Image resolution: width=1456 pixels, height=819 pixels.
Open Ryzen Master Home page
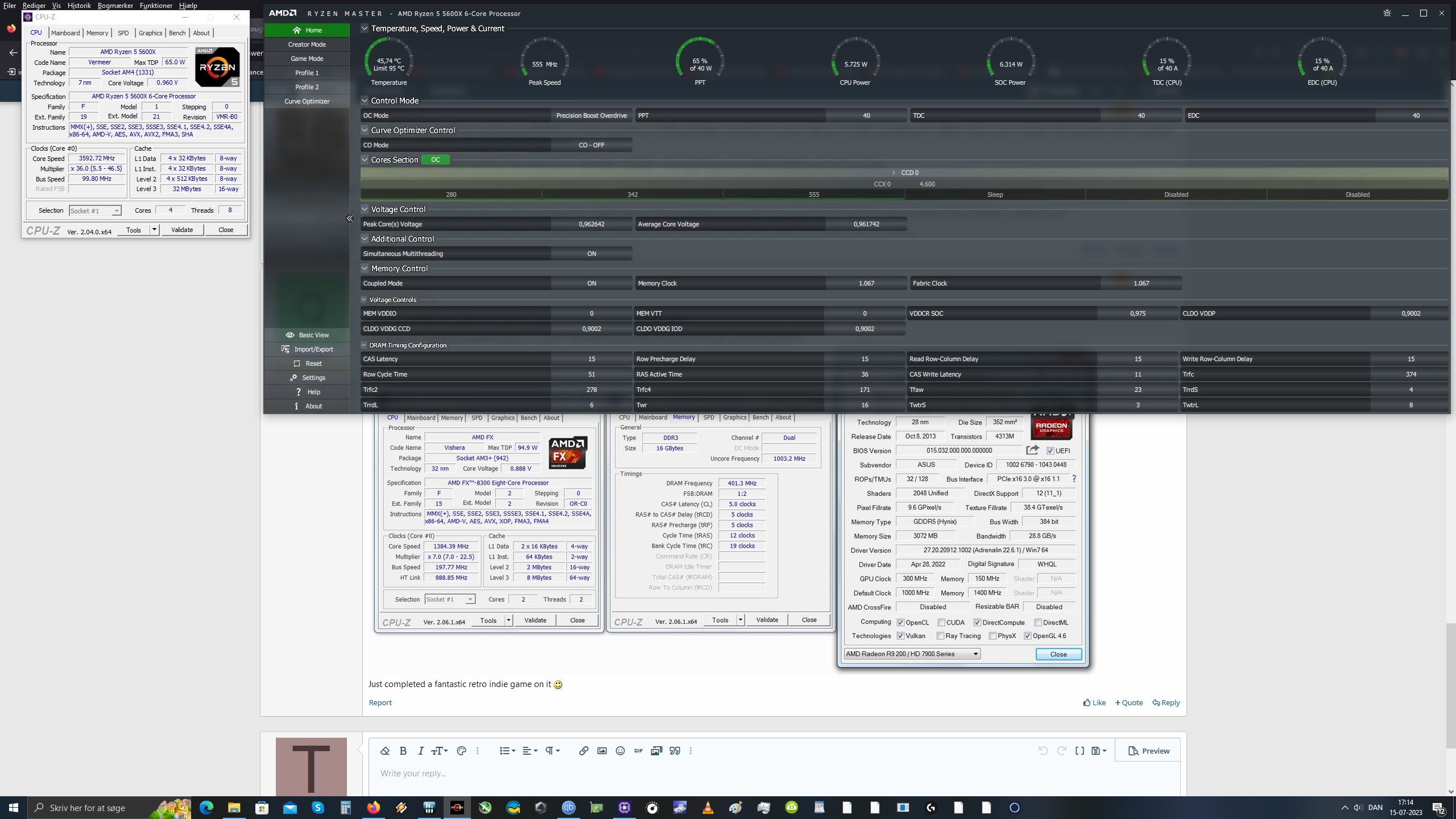(x=307, y=30)
